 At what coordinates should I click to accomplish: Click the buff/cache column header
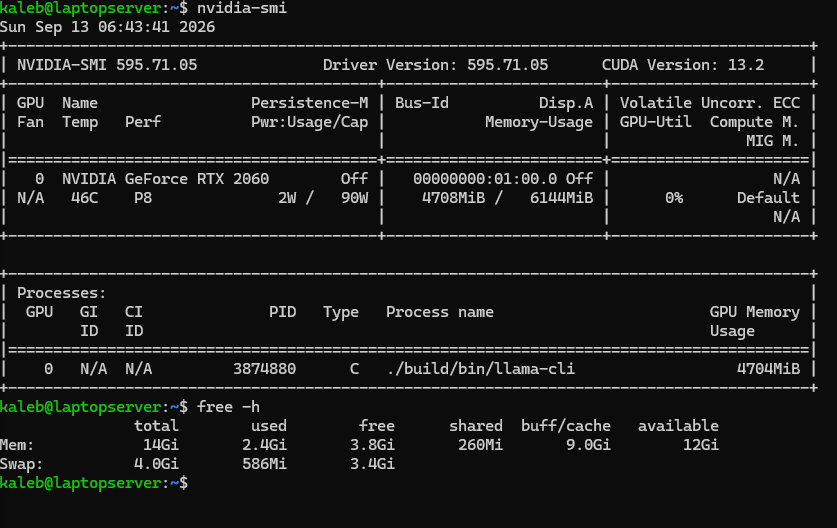point(566,426)
